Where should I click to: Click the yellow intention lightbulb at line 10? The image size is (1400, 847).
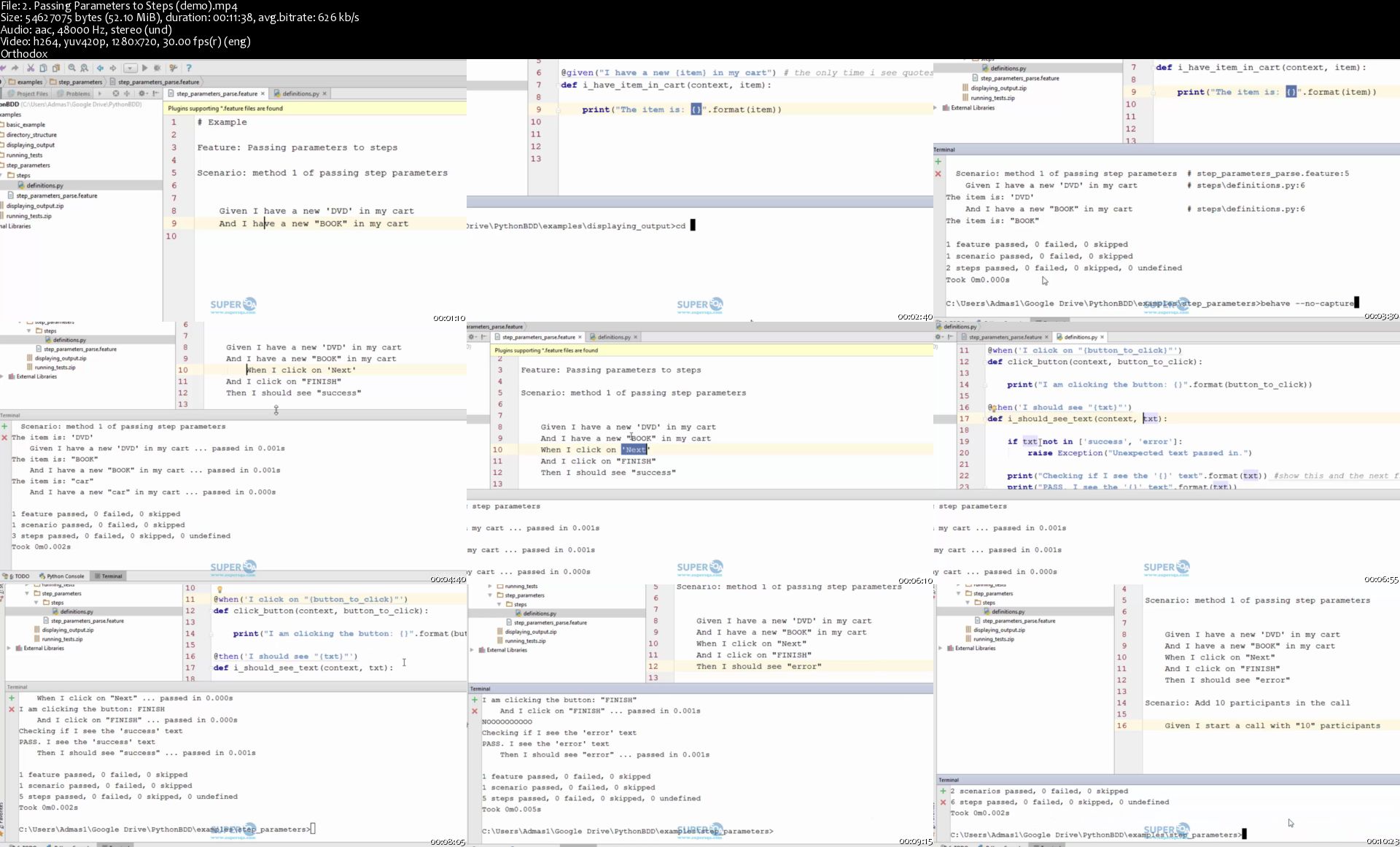219,589
